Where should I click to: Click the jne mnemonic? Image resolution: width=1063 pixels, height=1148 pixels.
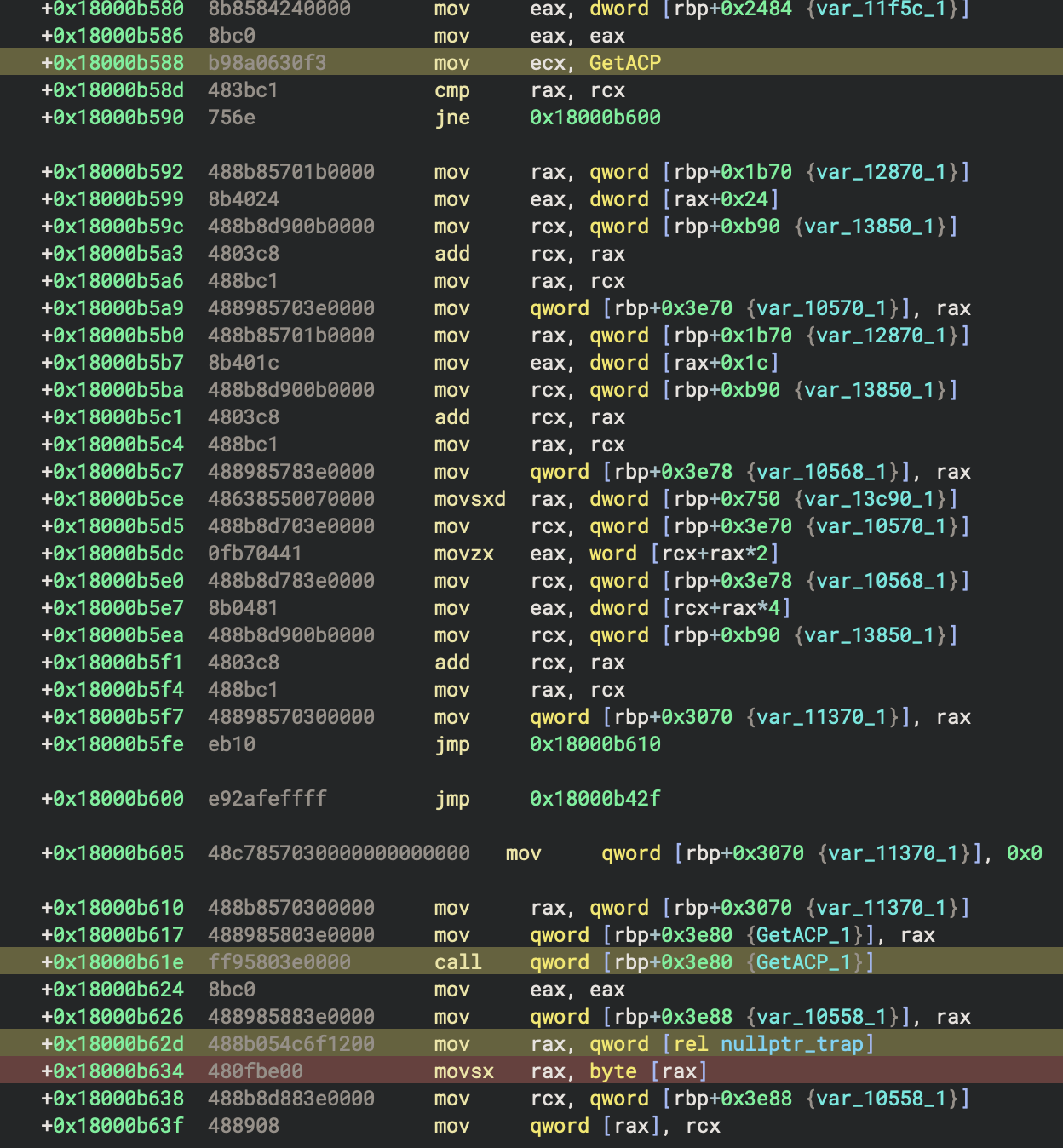coord(452,118)
